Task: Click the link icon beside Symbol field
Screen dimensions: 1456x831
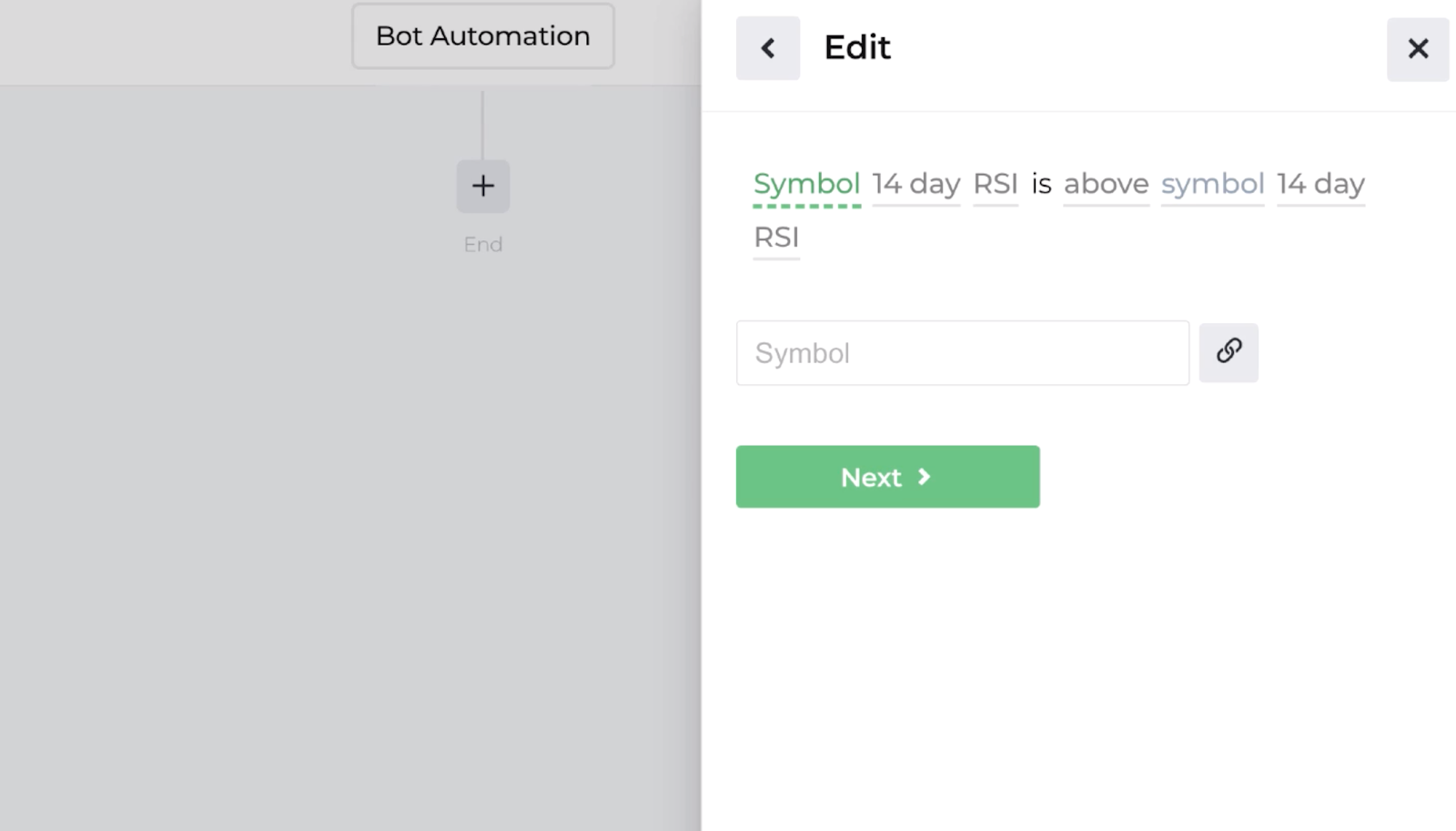Action: [x=1228, y=352]
